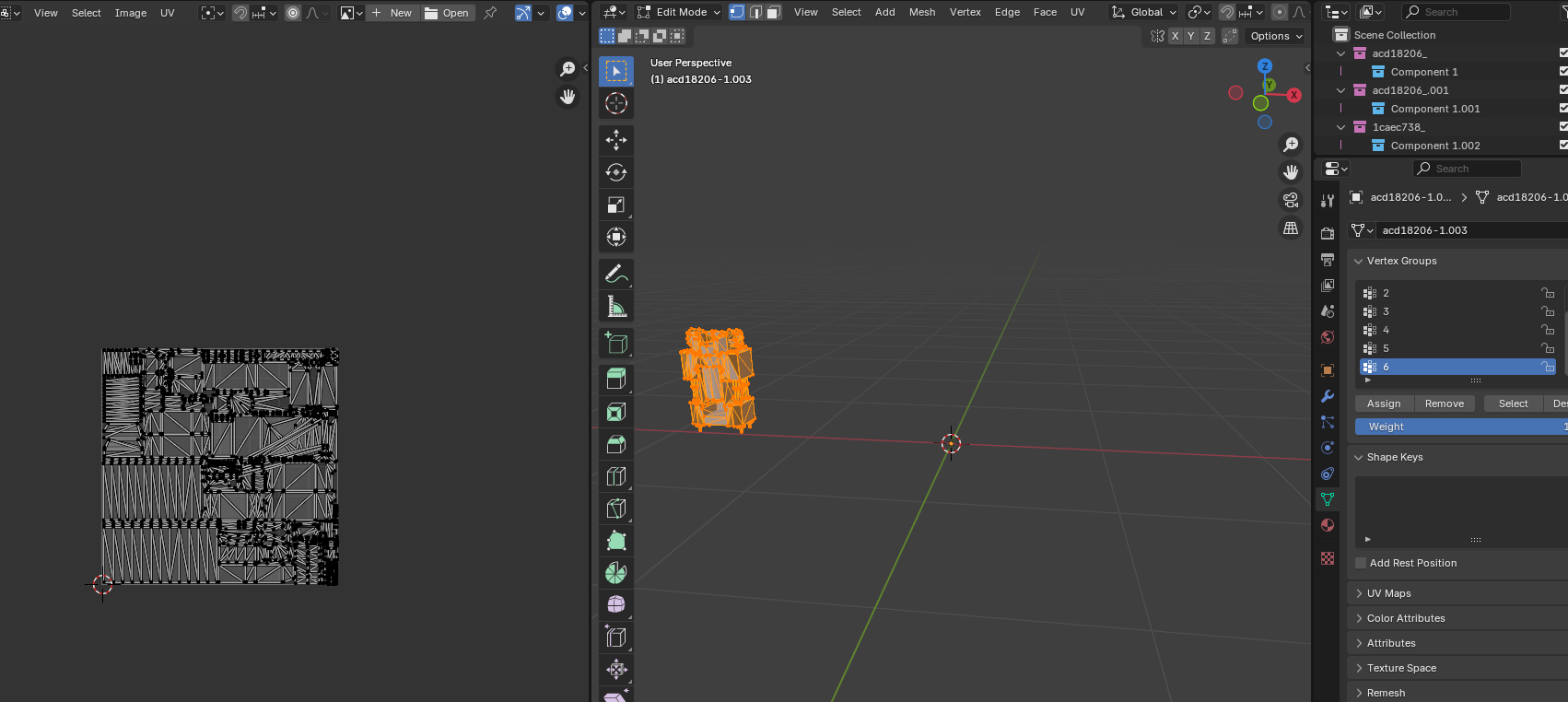Enable edge select mode
Screen dimensions: 1568x702
755,12
